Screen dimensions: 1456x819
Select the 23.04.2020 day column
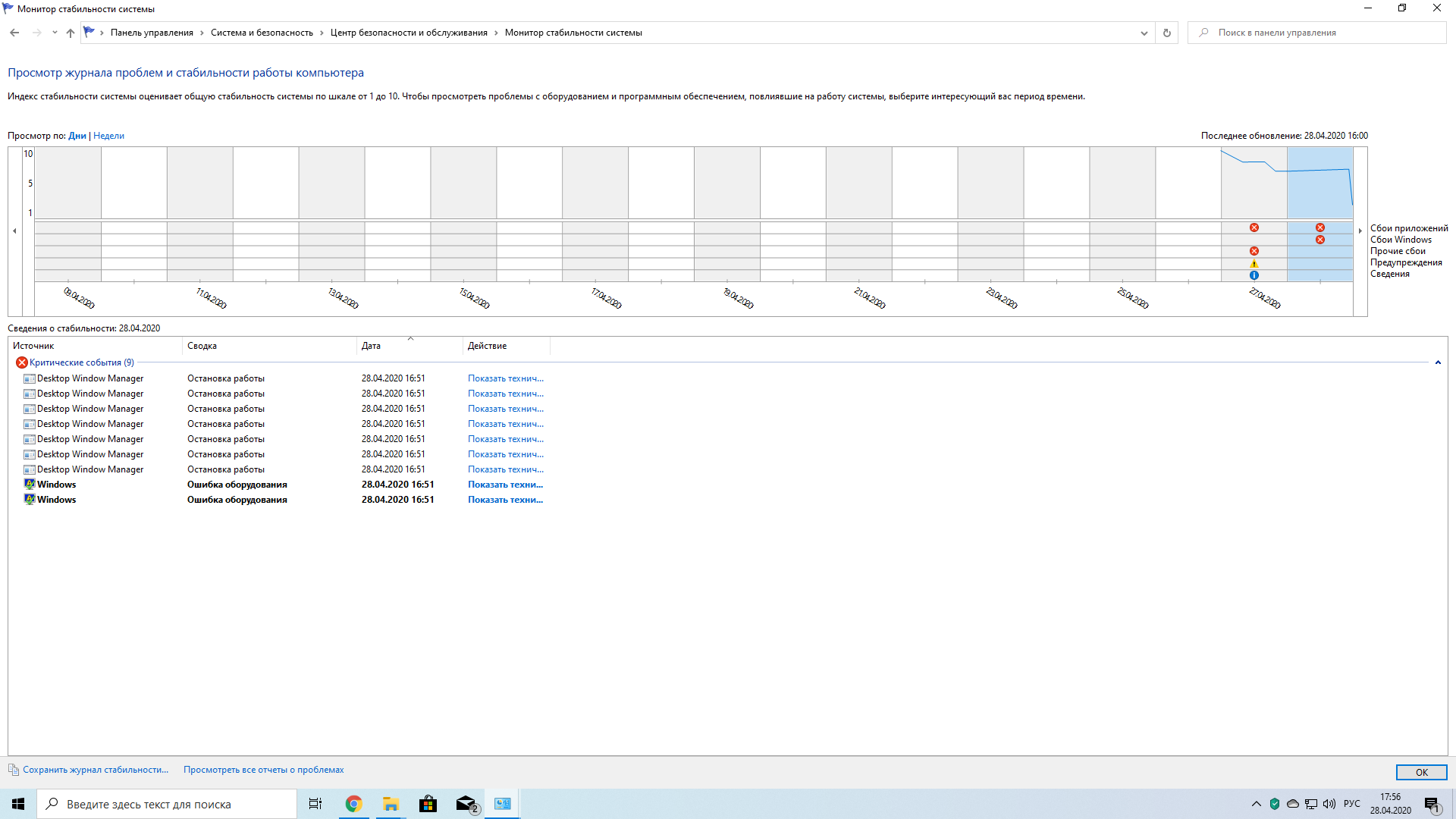tap(990, 214)
